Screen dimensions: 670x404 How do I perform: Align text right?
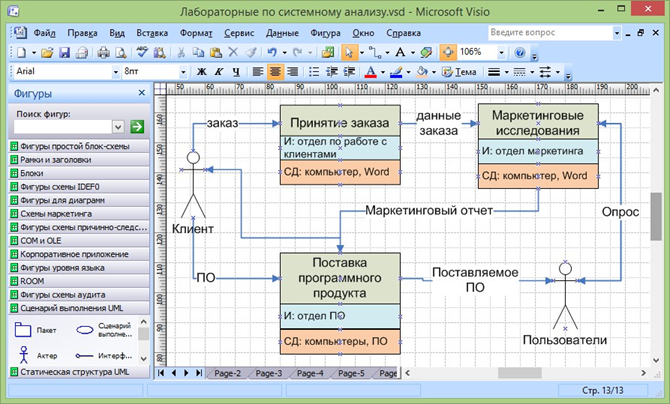click(293, 72)
